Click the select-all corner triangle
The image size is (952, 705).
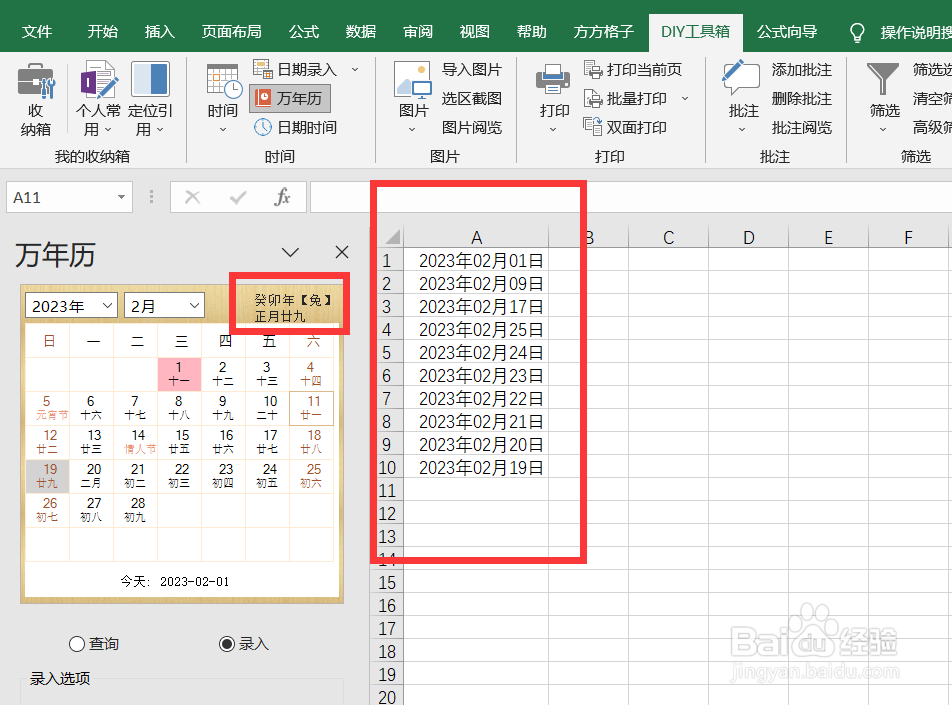coord(392,236)
